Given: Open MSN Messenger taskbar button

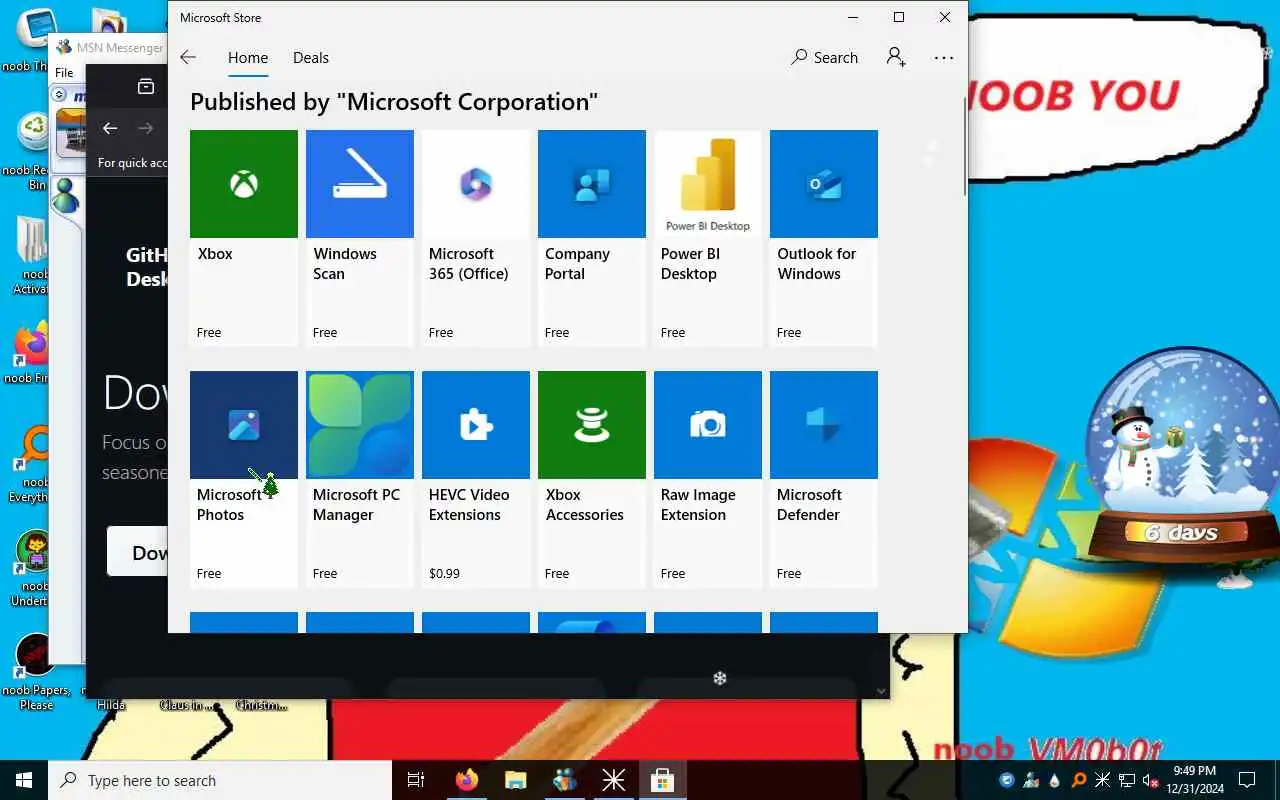Looking at the screenshot, I should coord(564,780).
